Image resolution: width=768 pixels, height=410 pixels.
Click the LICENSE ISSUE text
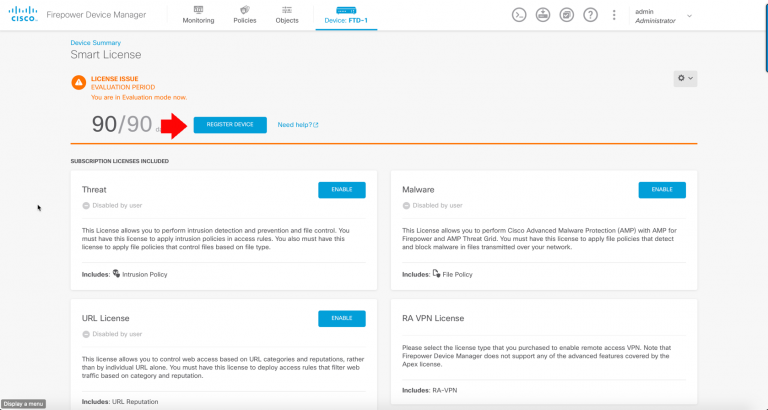coord(115,78)
